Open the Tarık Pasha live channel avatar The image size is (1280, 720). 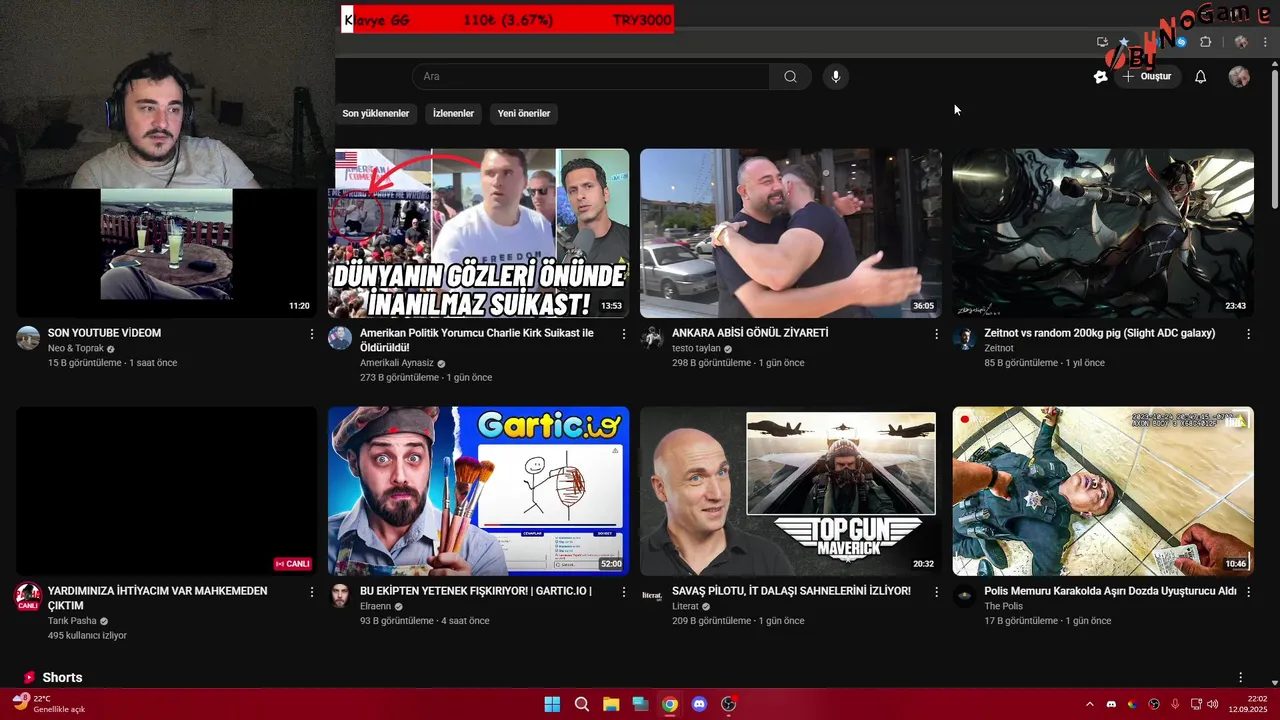tap(28, 597)
